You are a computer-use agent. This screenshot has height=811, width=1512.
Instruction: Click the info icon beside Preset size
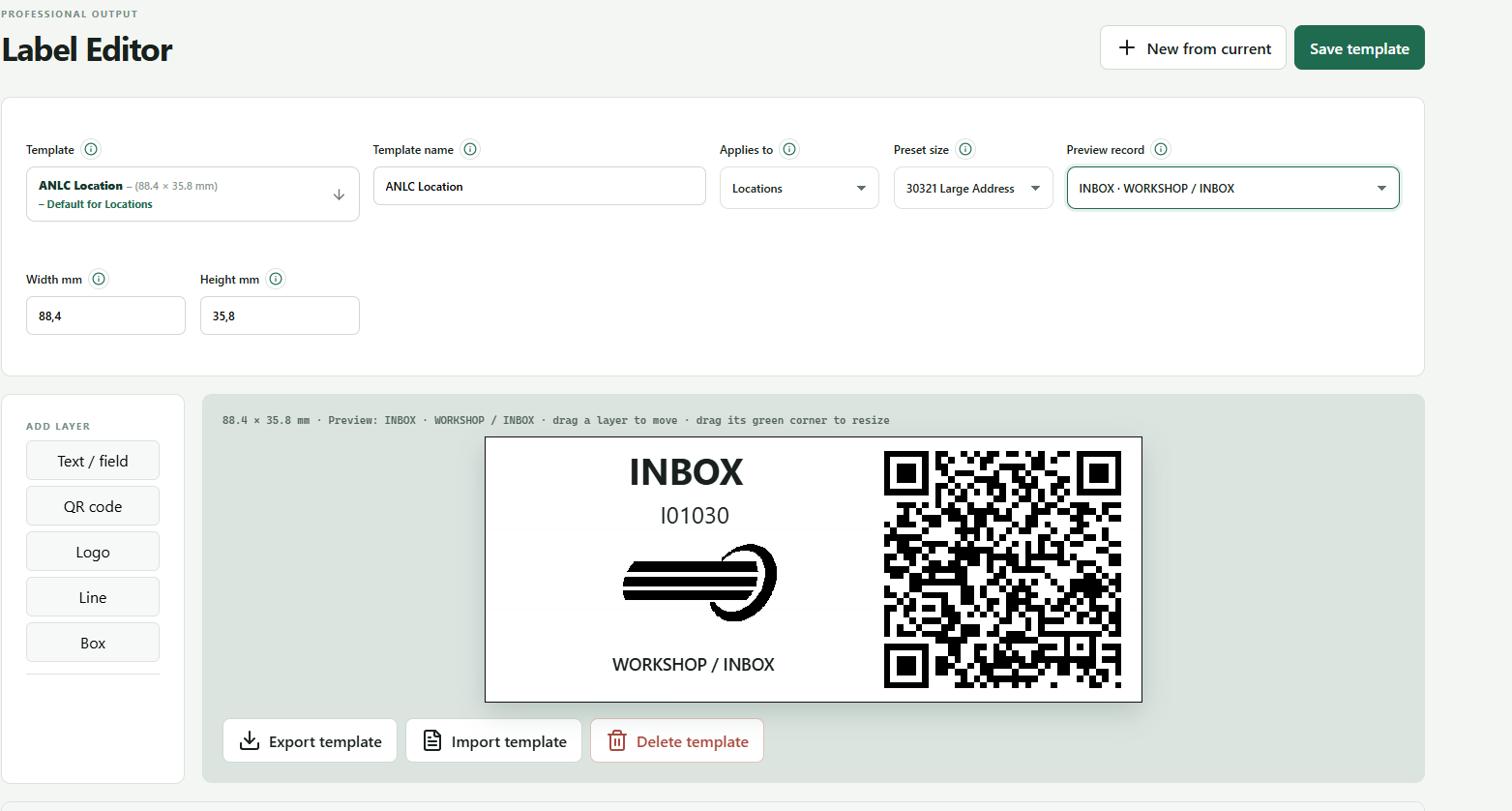click(x=965, y=149)
